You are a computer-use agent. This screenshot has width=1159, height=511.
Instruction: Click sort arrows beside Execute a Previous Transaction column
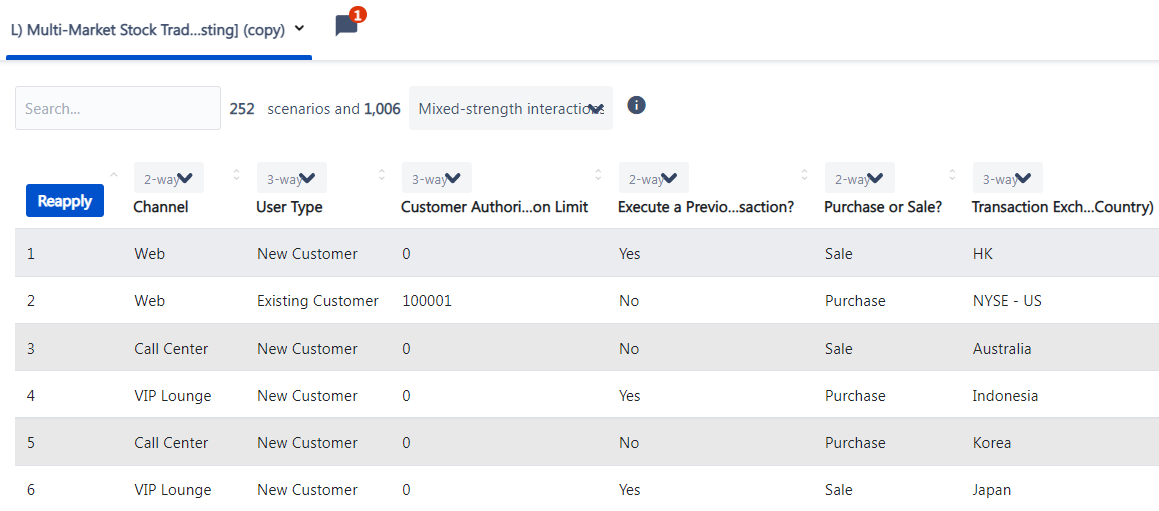tap(804, 175)
